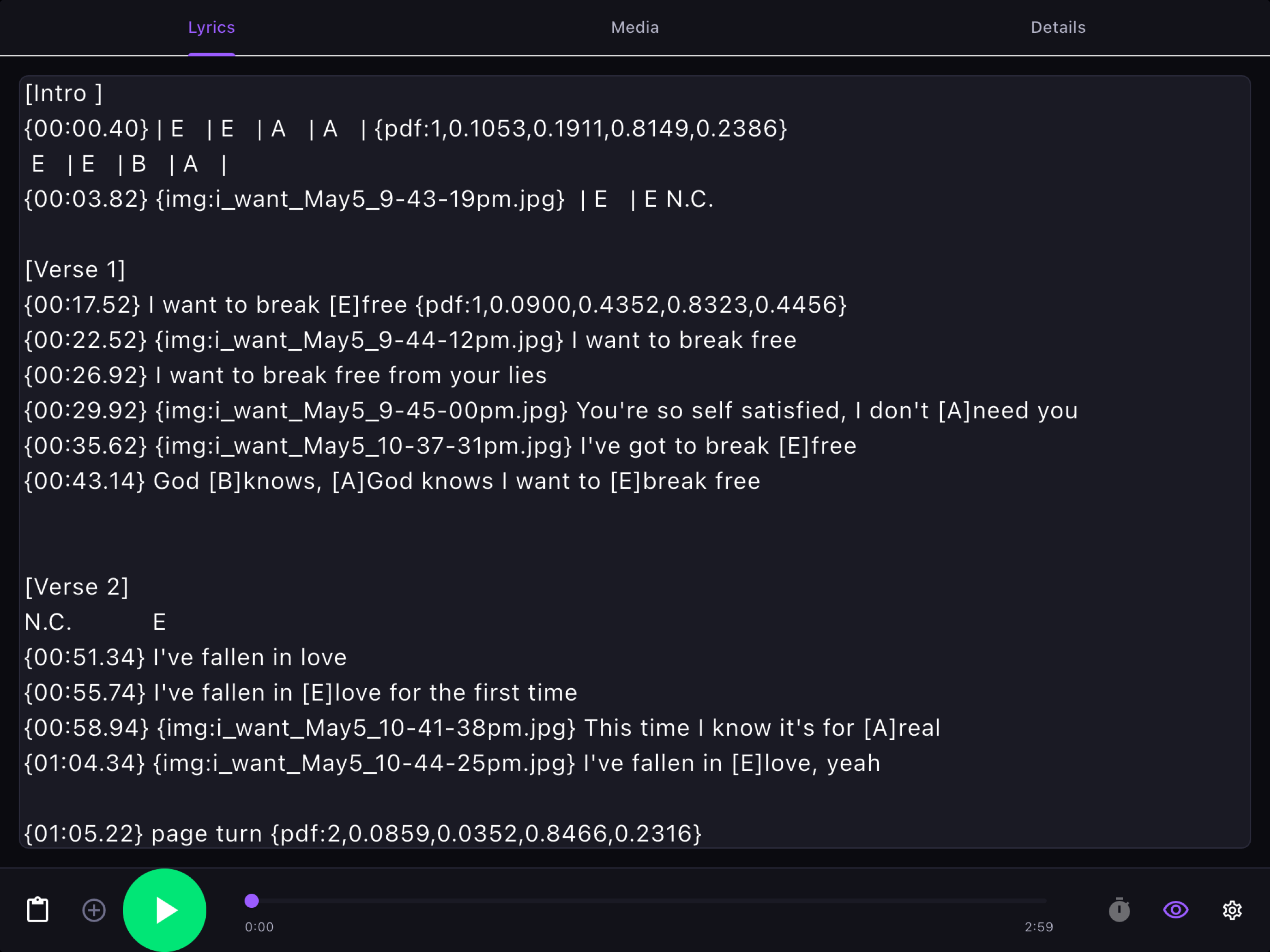Screen dimensions: 1270x952
Task: Click the {00:03.82} image tag line
Action: 369,199
